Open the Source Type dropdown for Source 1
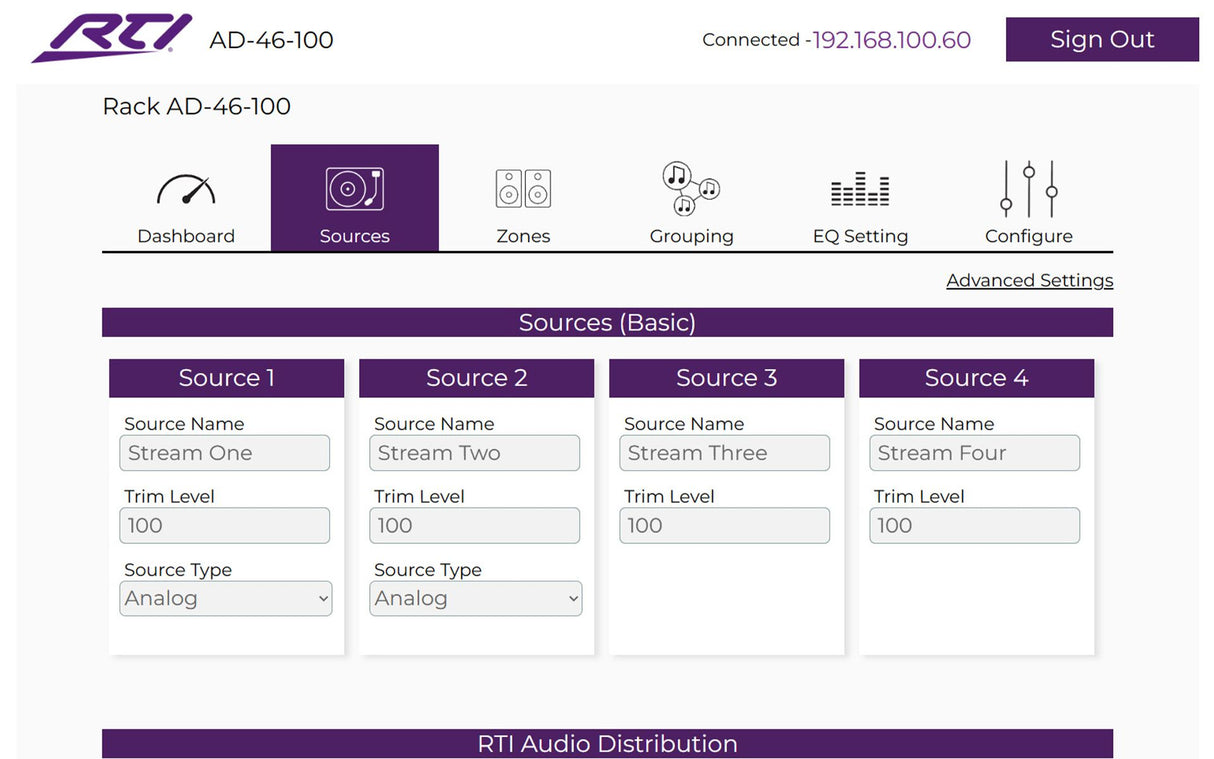The image size is (1214, 759). click(x=225, y=598)
